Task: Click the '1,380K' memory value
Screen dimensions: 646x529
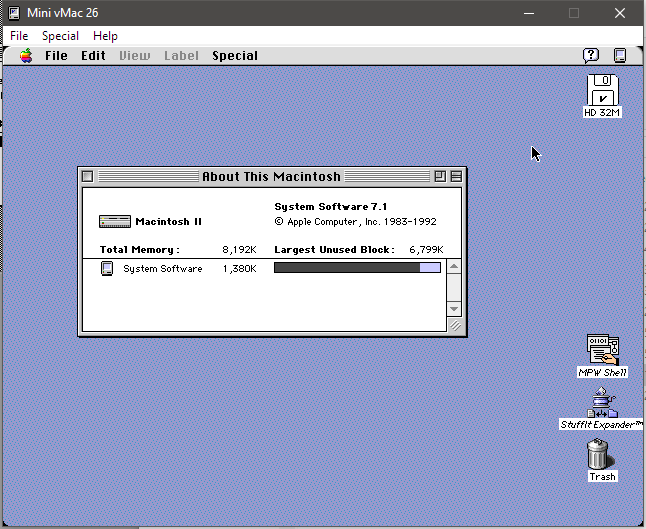Action: pos(239,269)
